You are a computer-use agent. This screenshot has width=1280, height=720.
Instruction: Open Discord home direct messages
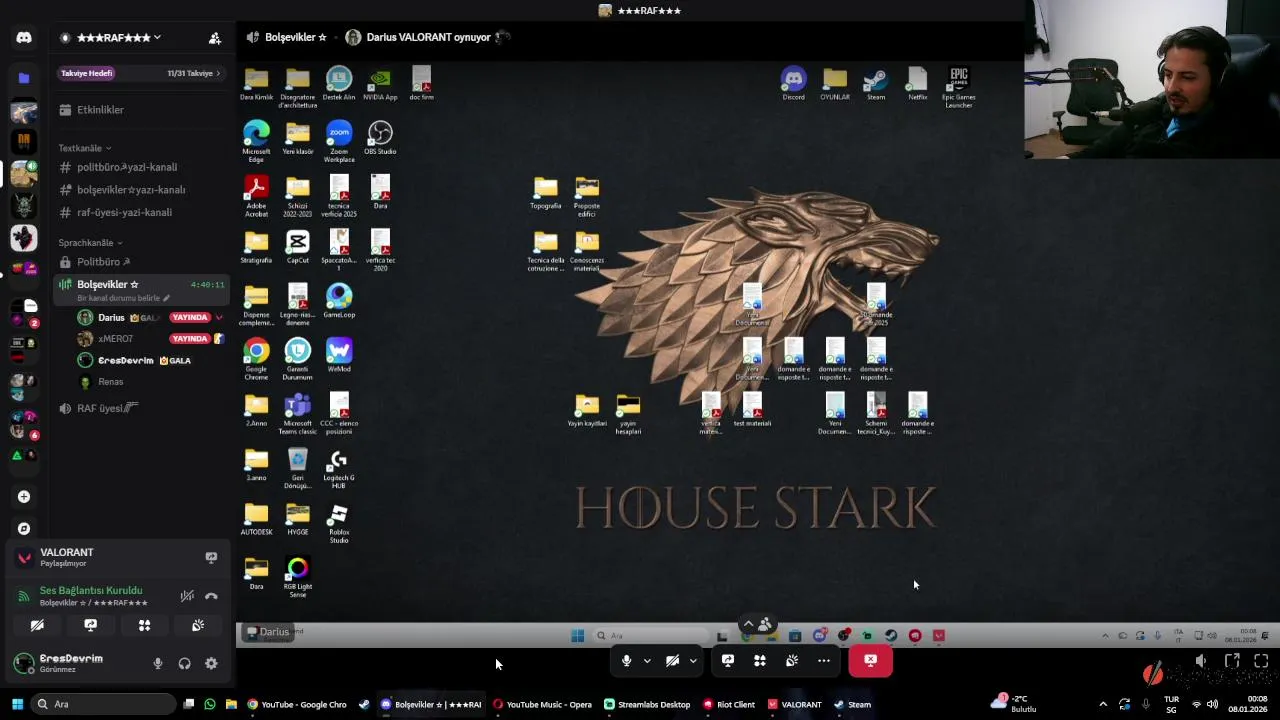tap(24, 38)
